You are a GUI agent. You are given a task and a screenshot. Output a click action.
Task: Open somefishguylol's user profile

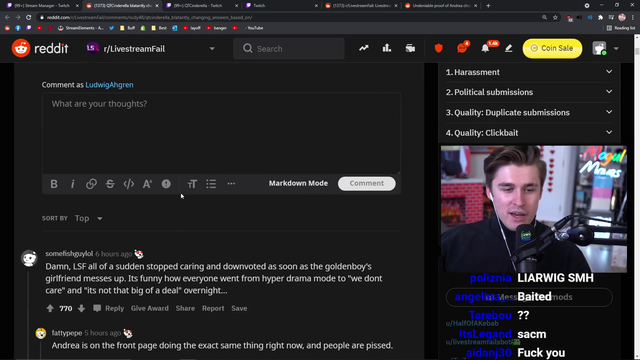(x=69, y=253)
